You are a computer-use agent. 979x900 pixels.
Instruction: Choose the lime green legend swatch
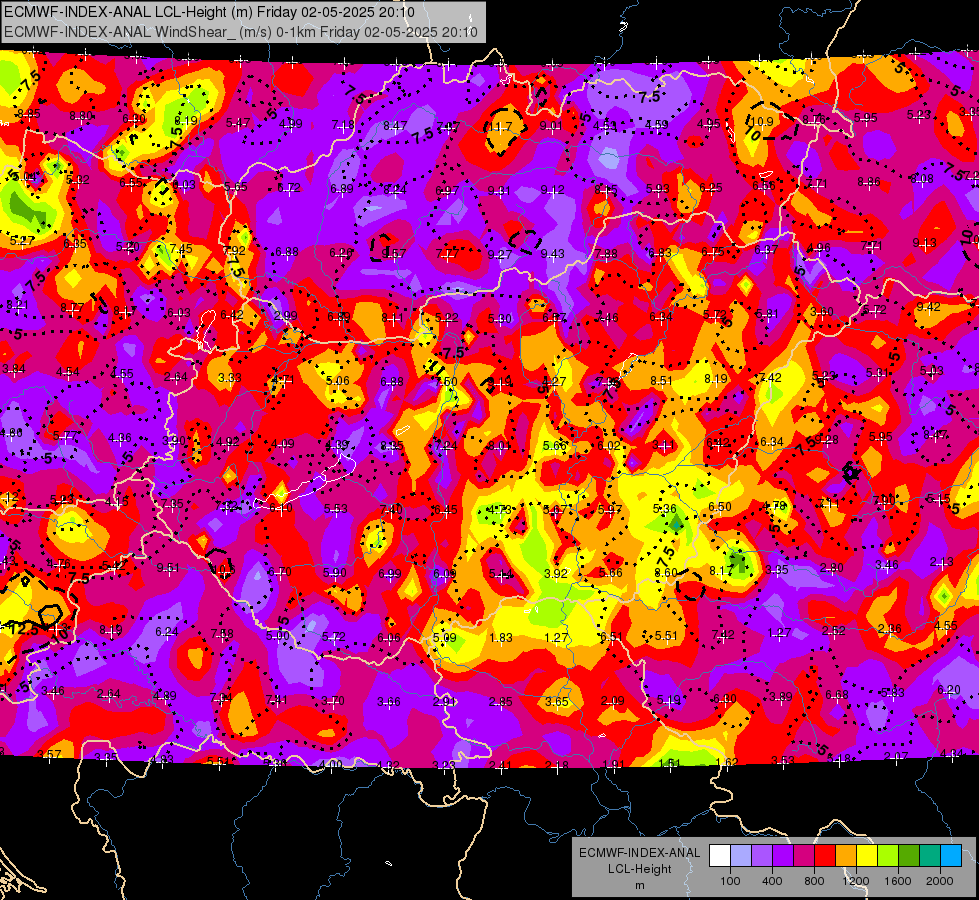click(888, 856)
